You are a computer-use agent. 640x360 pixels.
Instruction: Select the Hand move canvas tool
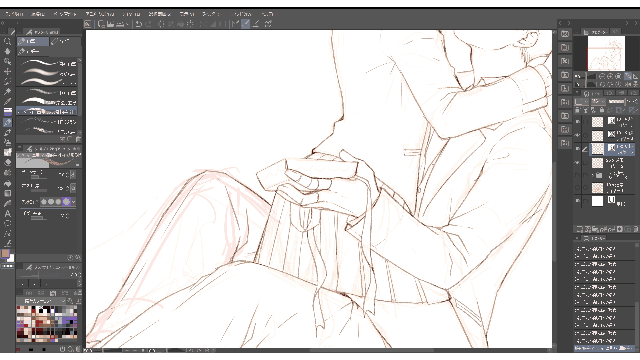point(7,51)
